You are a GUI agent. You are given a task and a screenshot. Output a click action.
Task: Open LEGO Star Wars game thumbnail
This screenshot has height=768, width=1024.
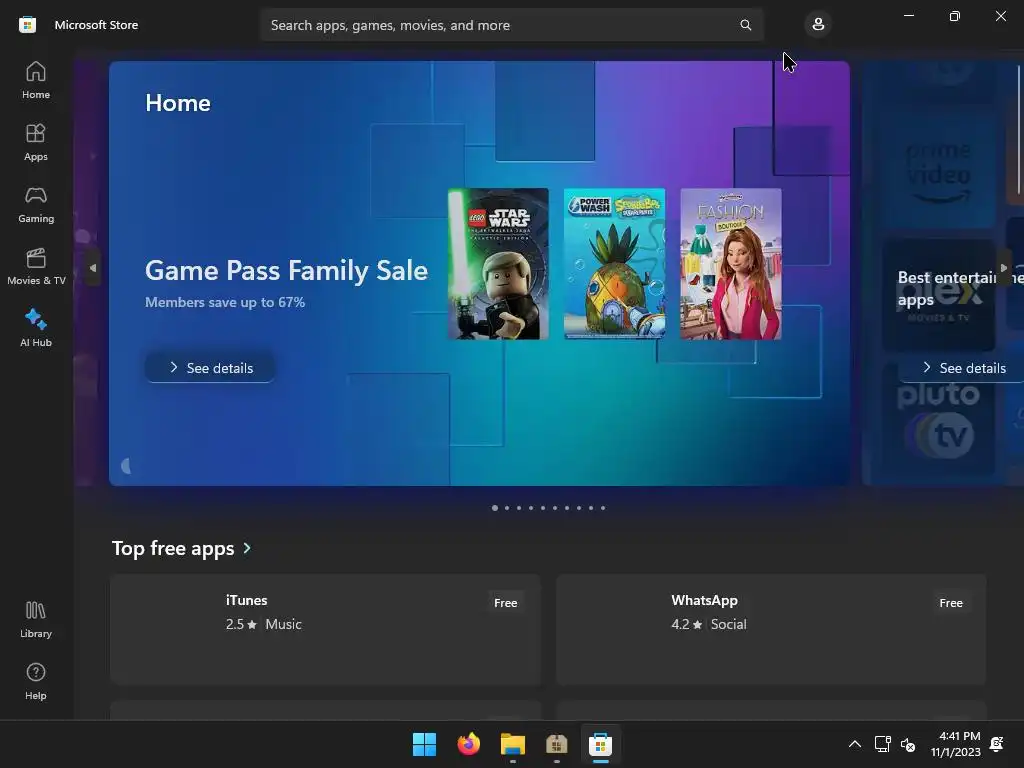[498, 264]
